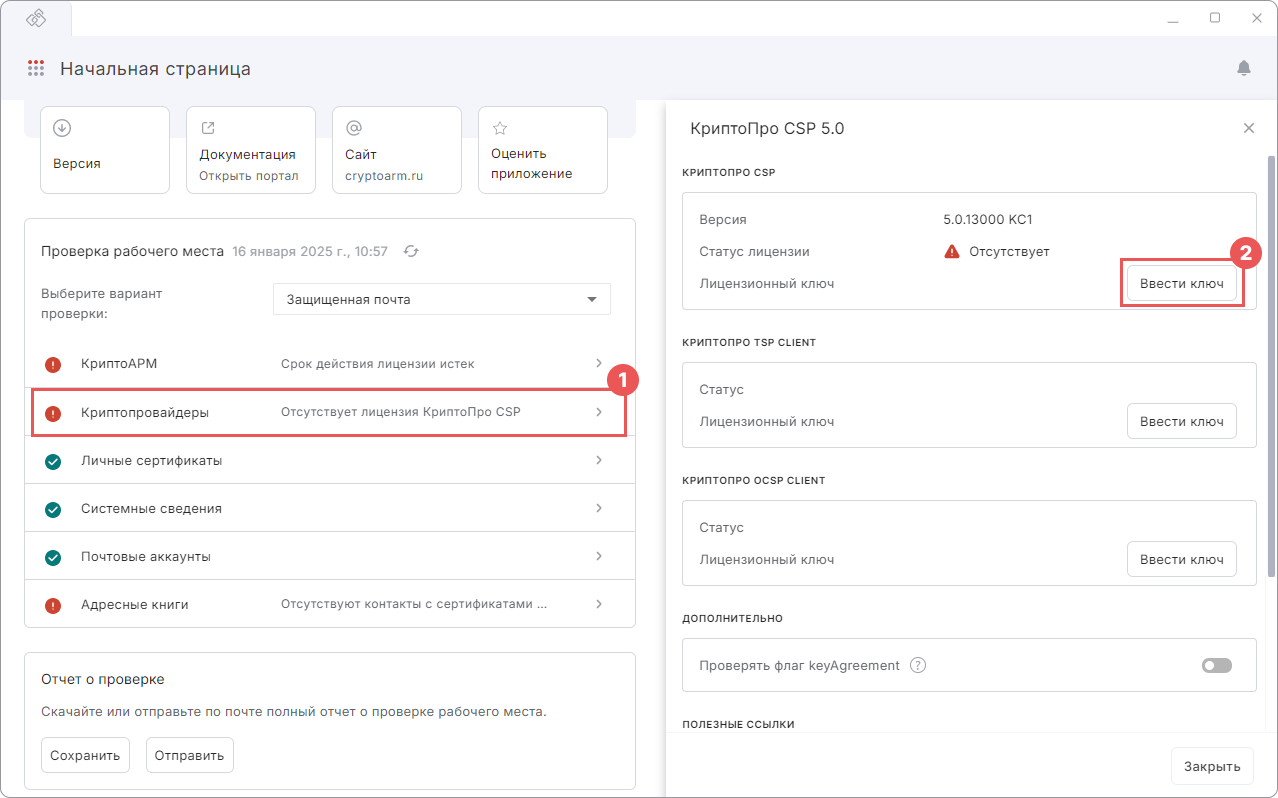Click the Отсутствует license status text
1278x798 pixels.
tap(1009, 251)
